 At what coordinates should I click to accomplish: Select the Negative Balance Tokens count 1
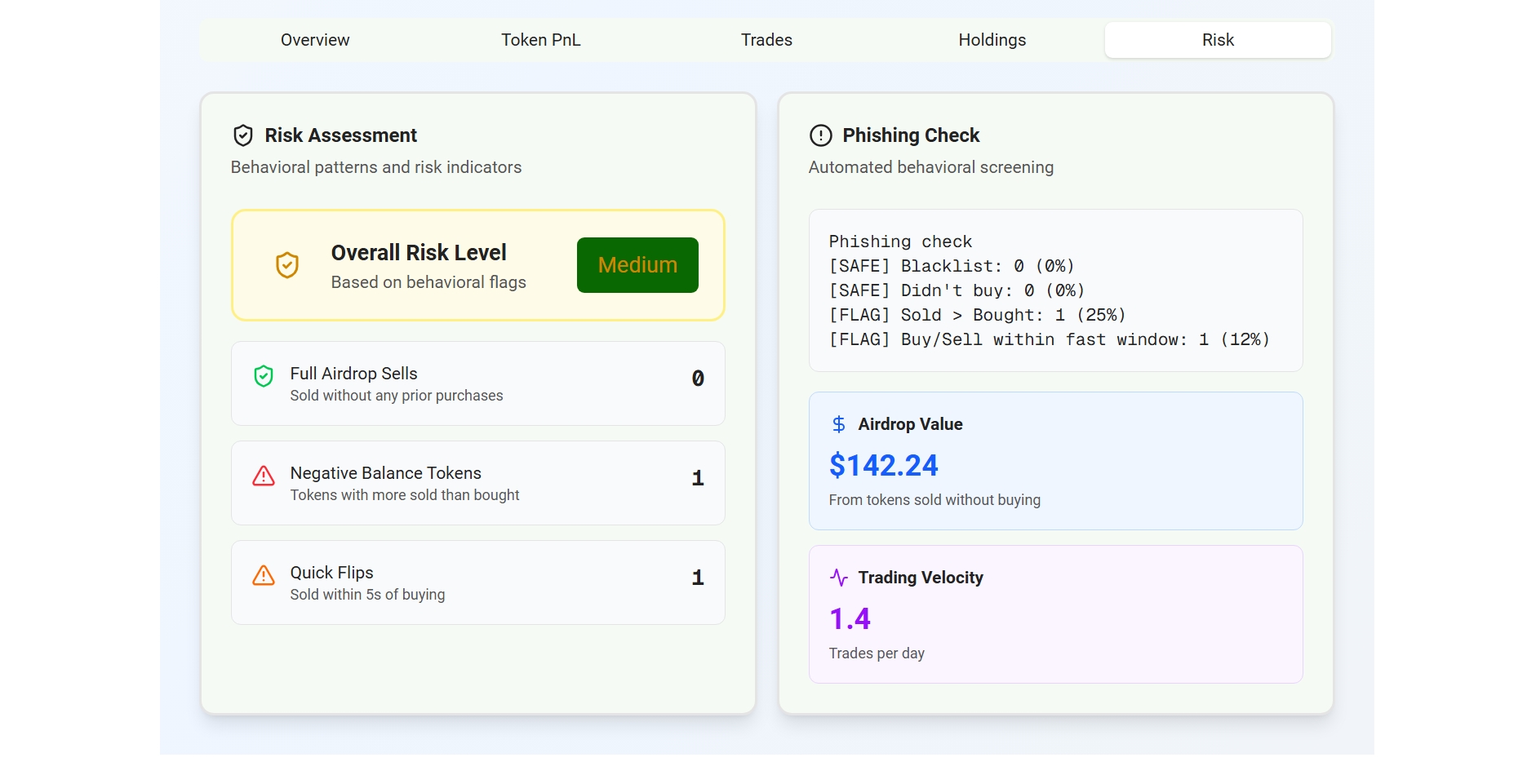tap(698, 478)
